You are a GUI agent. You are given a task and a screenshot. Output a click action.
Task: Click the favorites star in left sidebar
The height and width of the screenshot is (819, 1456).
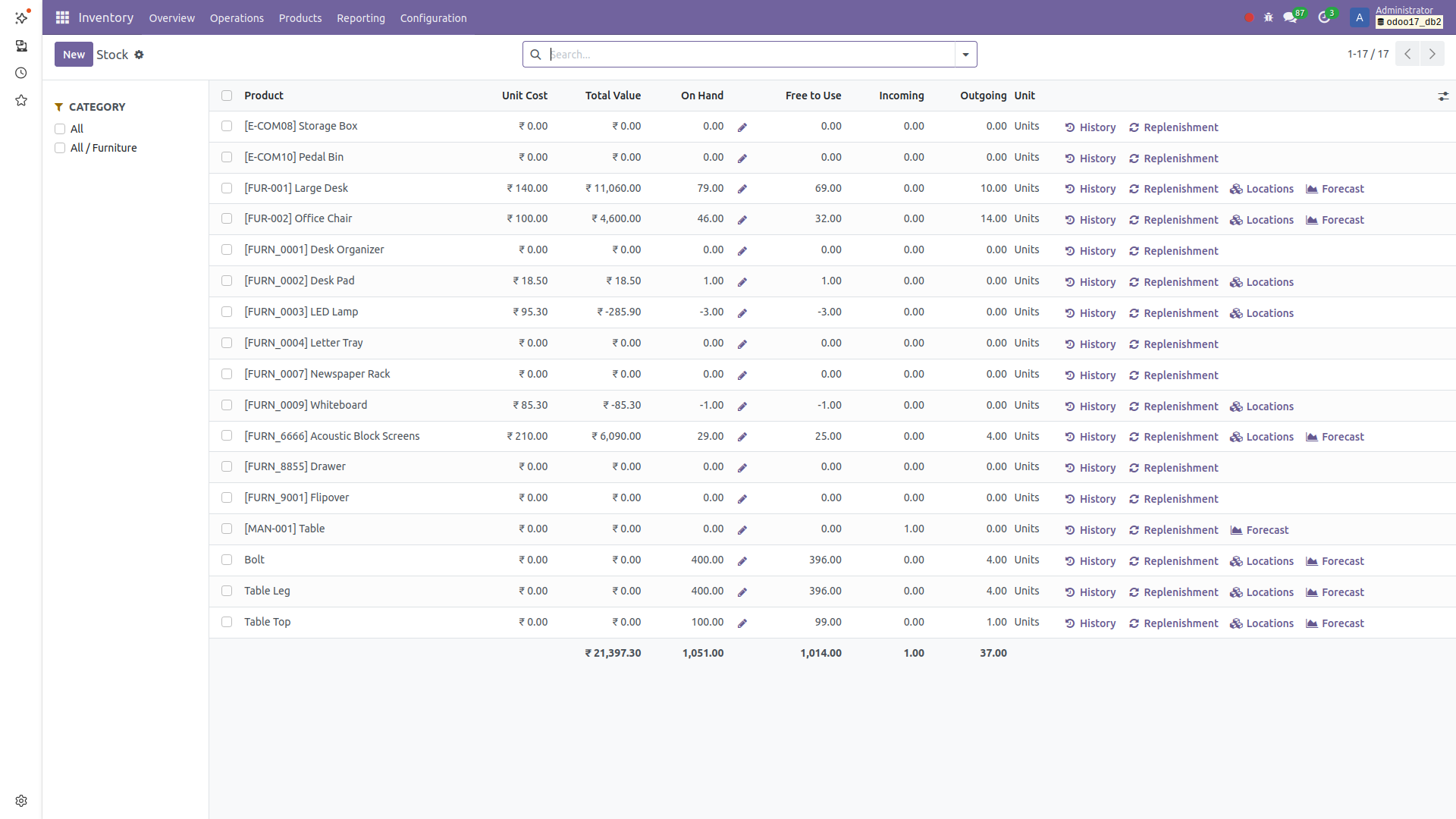point(21,100)
